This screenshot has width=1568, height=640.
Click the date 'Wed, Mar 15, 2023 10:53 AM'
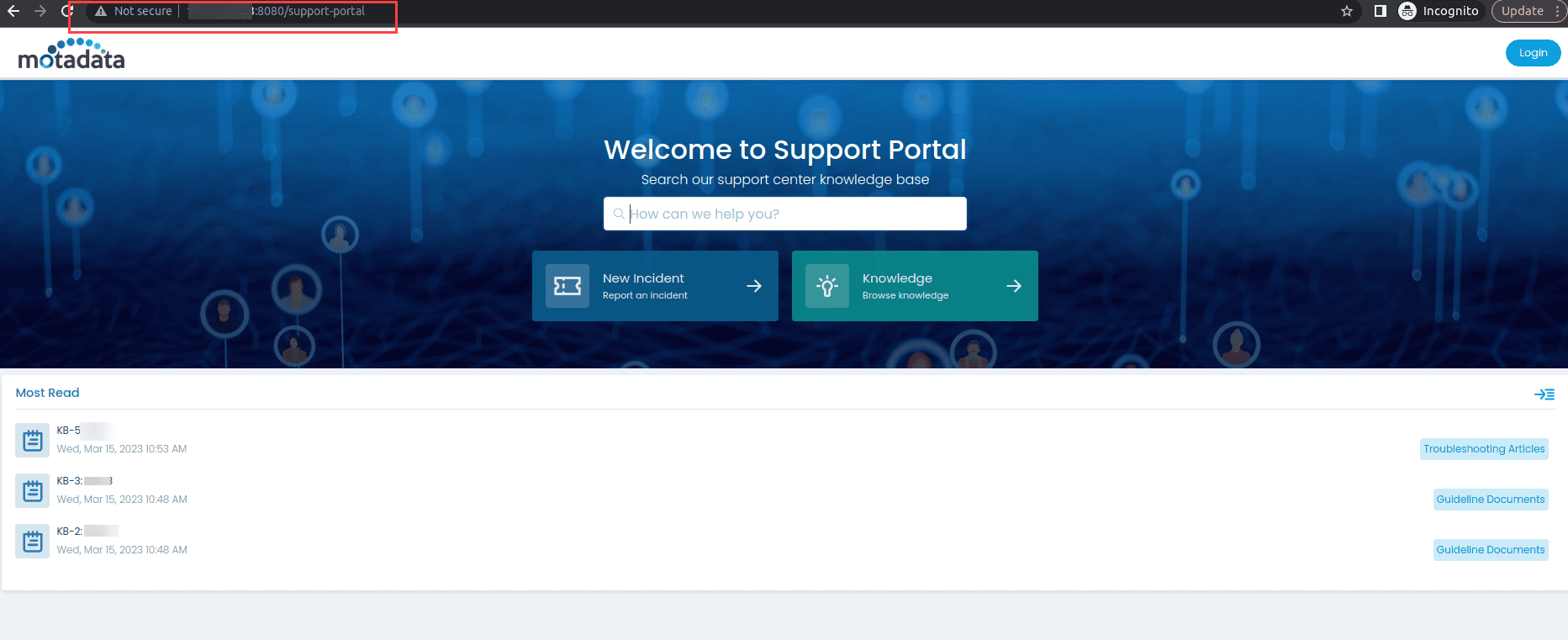pos(122,449)
